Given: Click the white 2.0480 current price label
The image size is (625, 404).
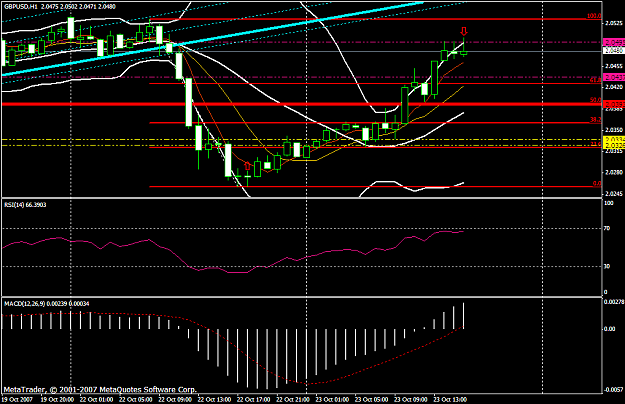Looking at the screenshot, I should tap(614, 51).
